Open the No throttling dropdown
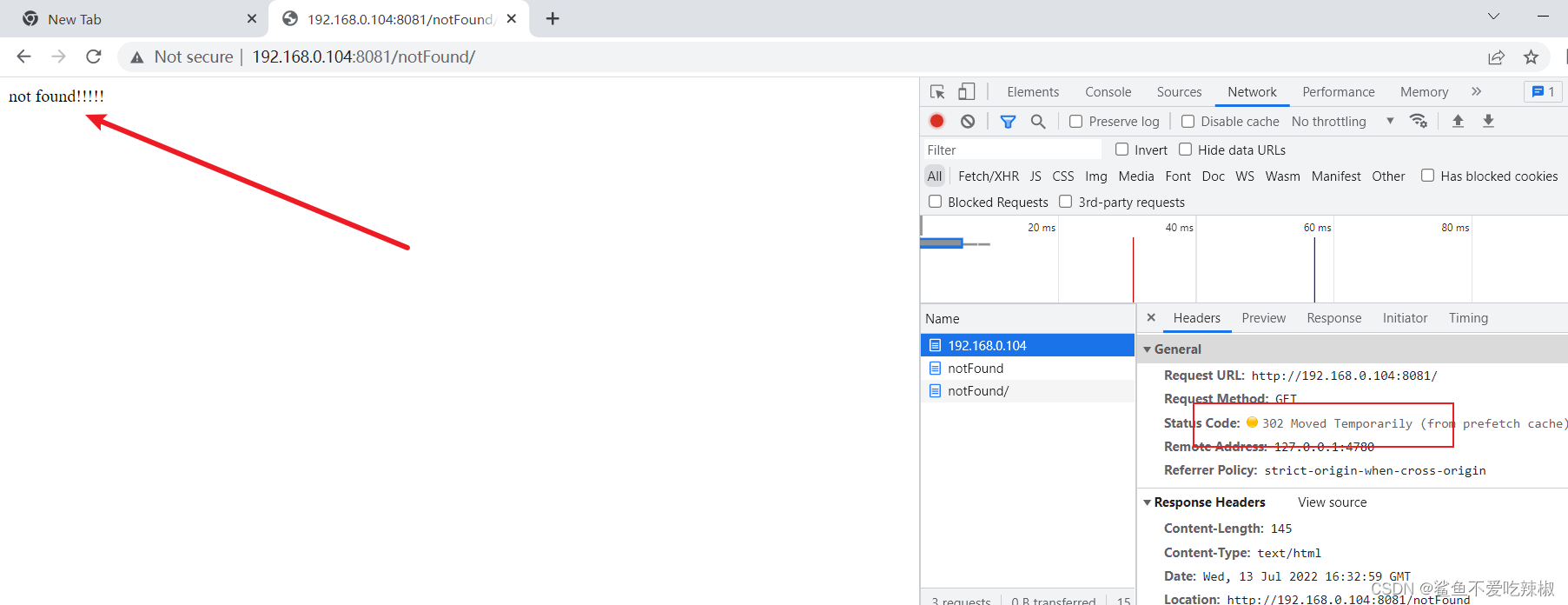The height and width of the screenshot is (605, 1568). pyautogui.click(x=1342, y=122)
